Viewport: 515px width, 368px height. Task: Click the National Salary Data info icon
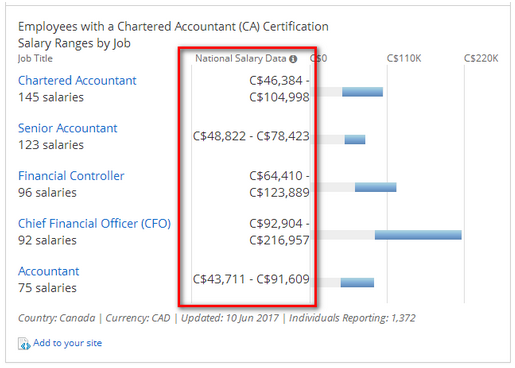[x=293, y=59]
